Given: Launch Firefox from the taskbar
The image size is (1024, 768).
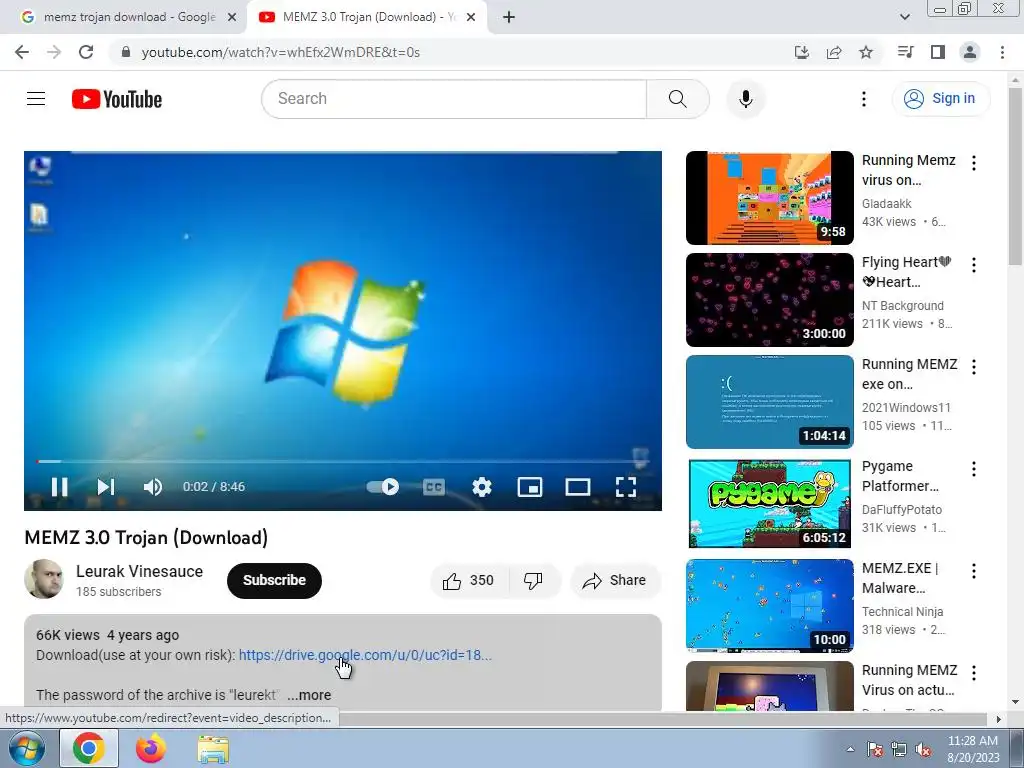Looking at the screenshot, I should coord(151,748).
